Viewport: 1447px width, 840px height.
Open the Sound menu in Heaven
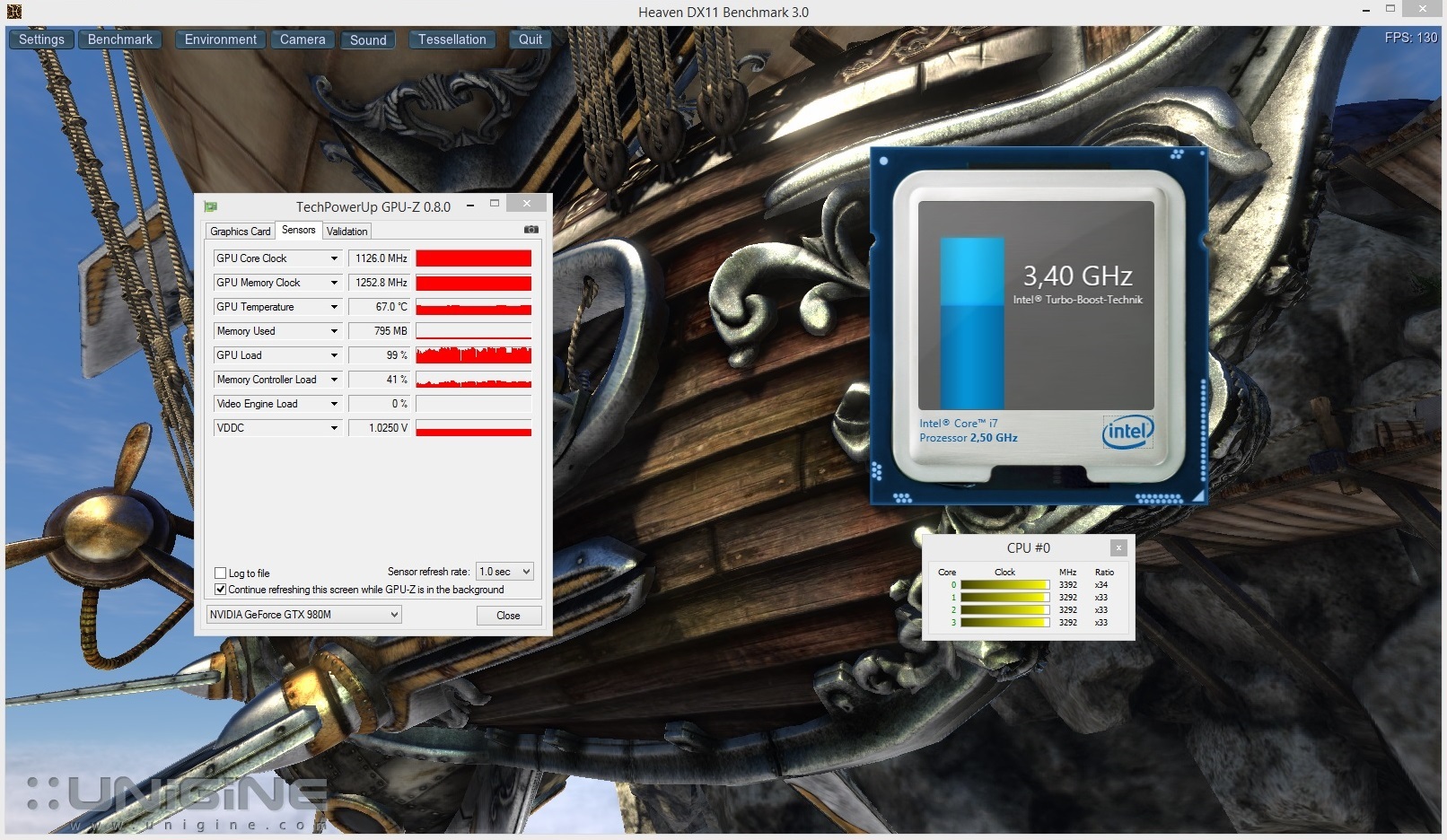(x=368, y=39)
